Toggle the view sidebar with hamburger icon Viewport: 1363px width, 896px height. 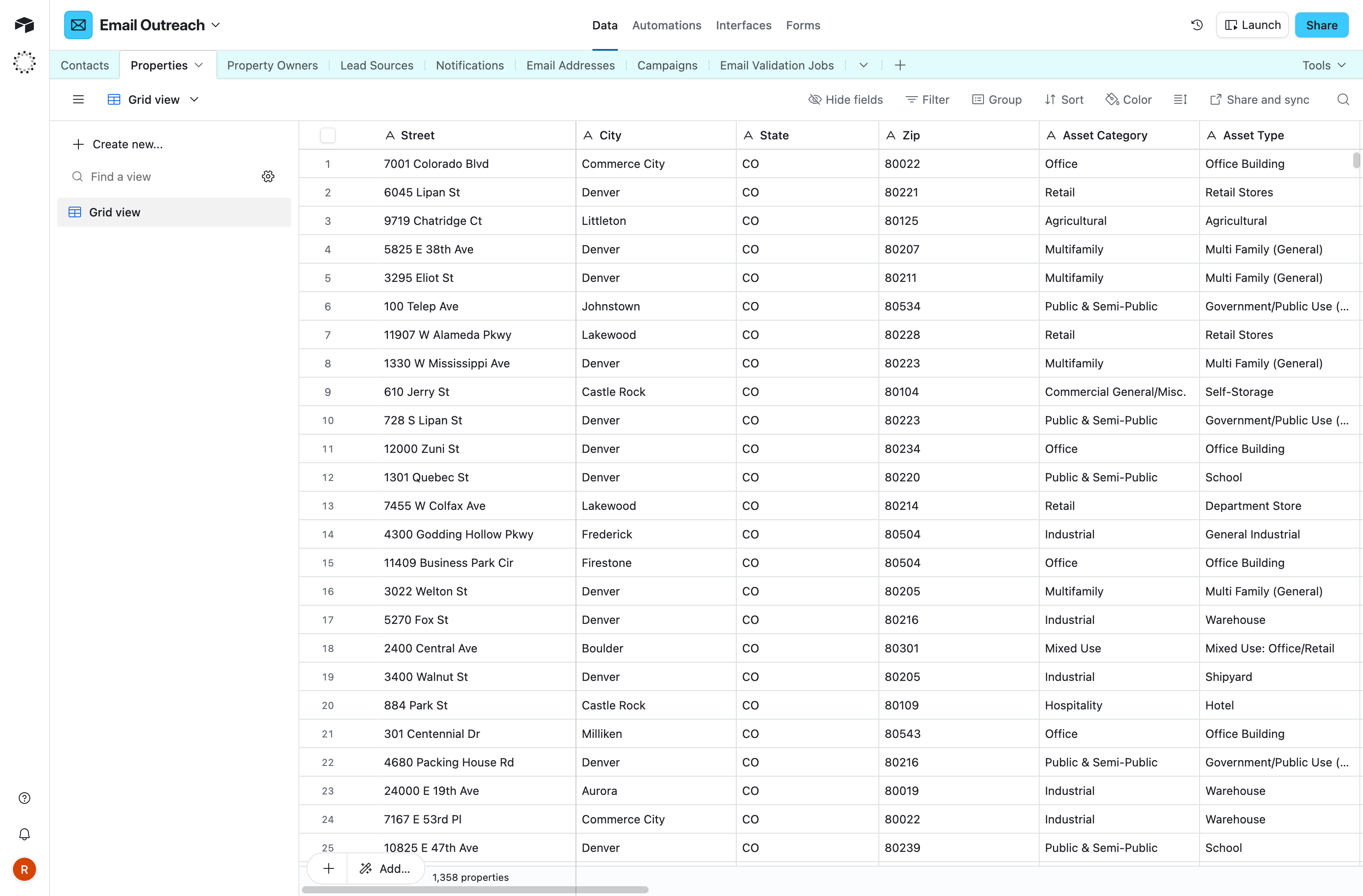click(x=78, y=99)
